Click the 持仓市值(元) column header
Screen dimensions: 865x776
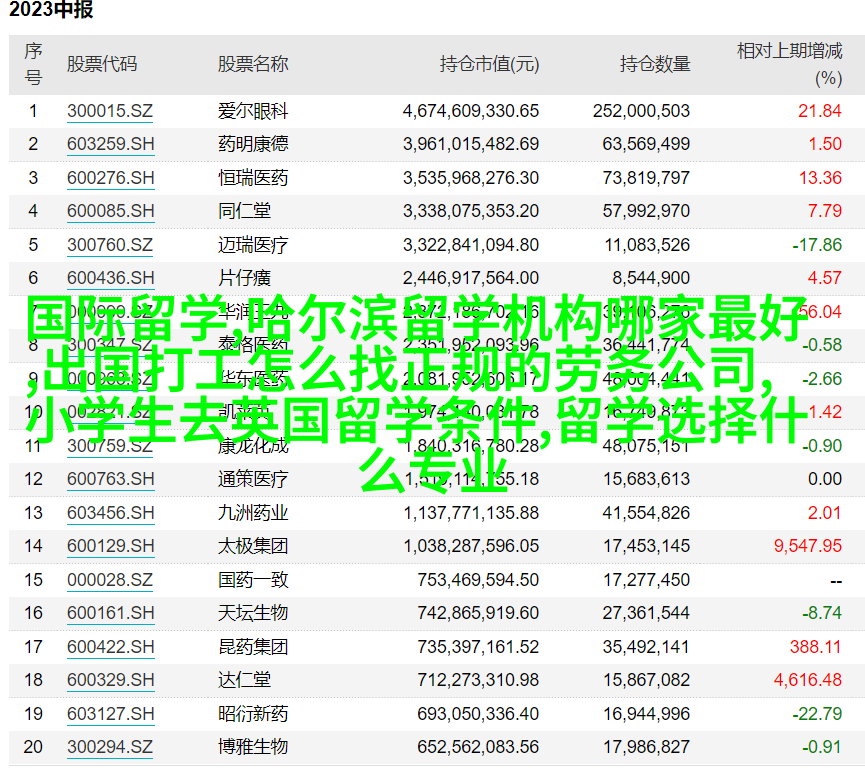[x=489, y=64]
